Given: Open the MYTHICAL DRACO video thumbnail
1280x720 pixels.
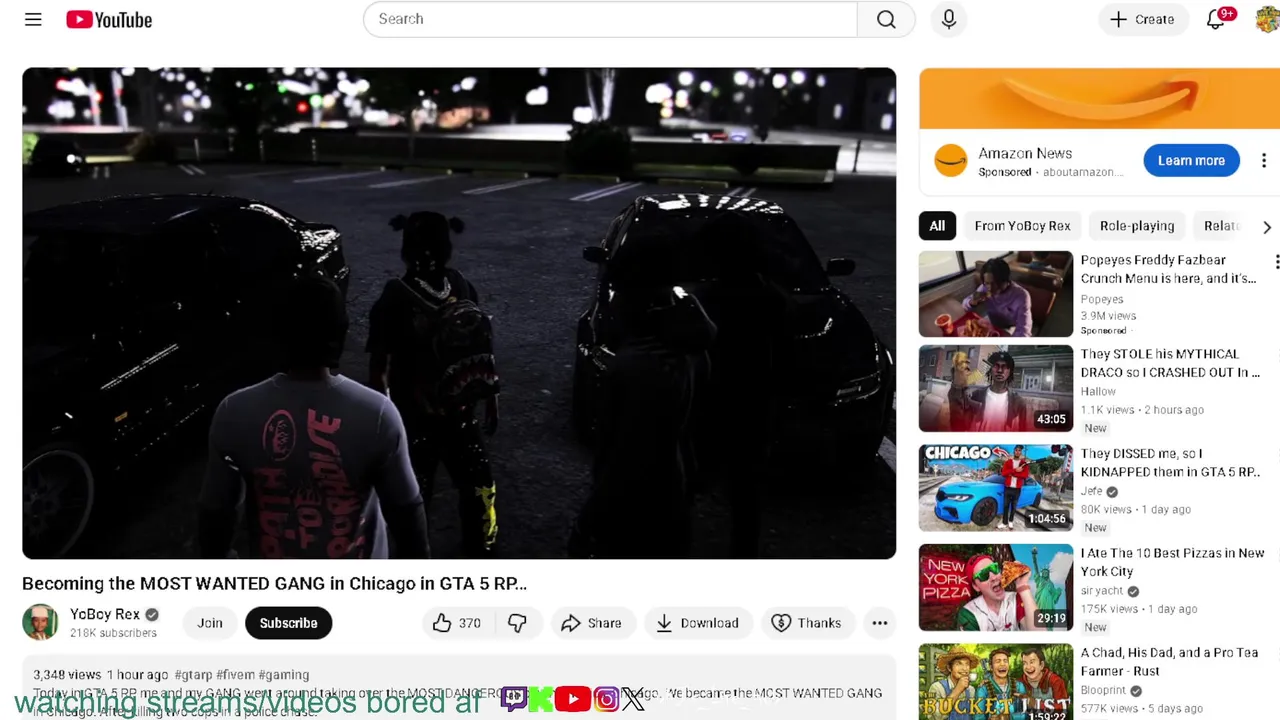Looking at the screenshot, I should pos(995,388).
